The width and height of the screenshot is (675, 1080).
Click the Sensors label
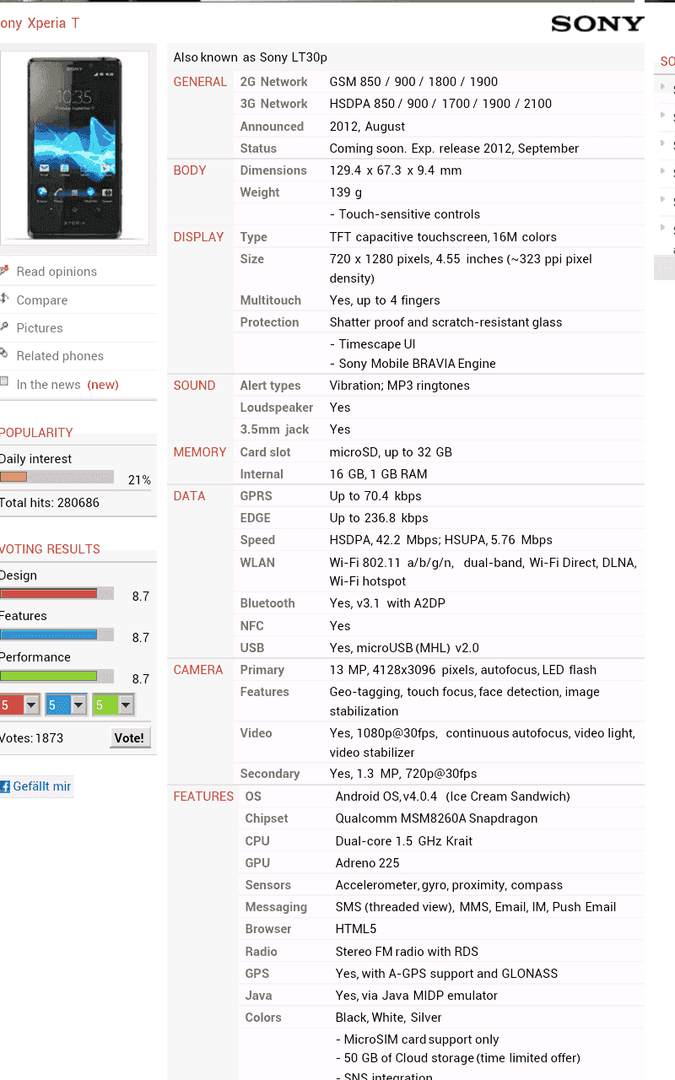pyautogui.click(x=268, y=885)
